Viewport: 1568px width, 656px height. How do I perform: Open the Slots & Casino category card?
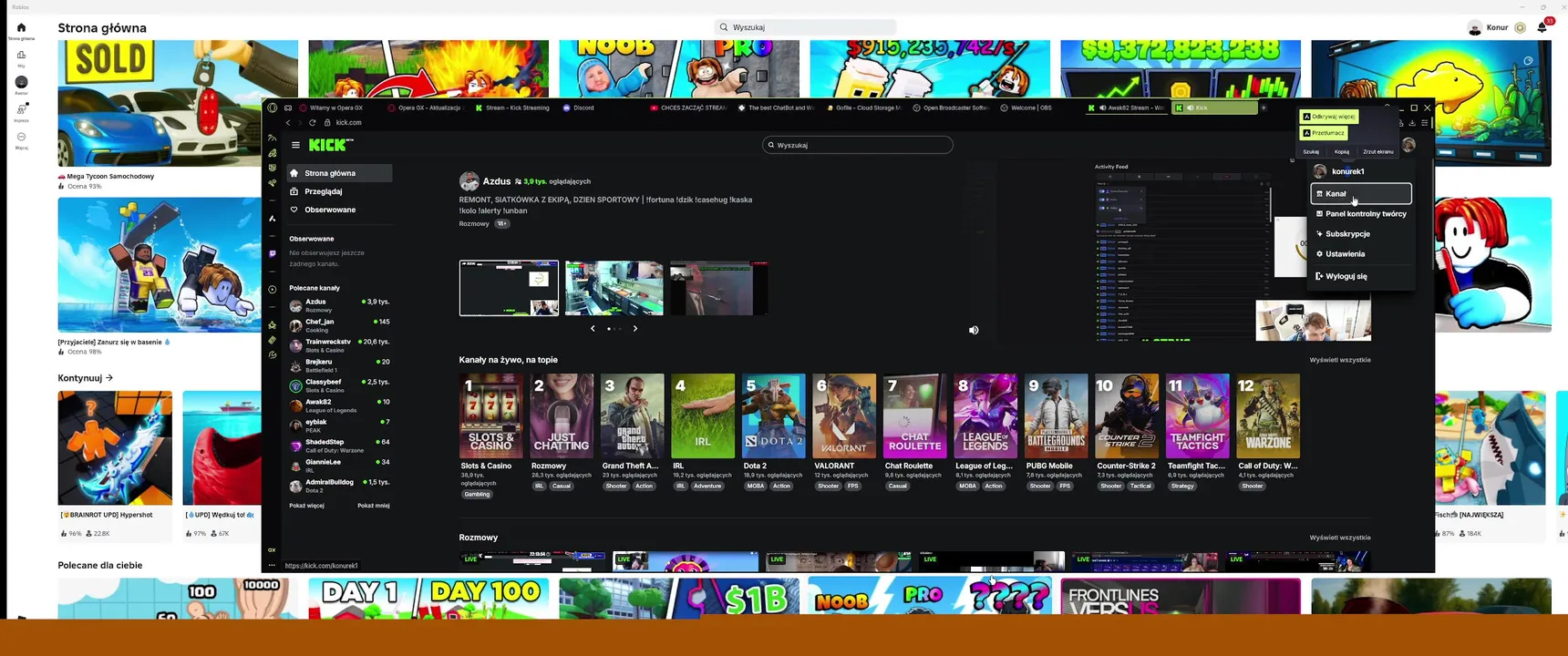pyautogui.click(x=491, y=415)
